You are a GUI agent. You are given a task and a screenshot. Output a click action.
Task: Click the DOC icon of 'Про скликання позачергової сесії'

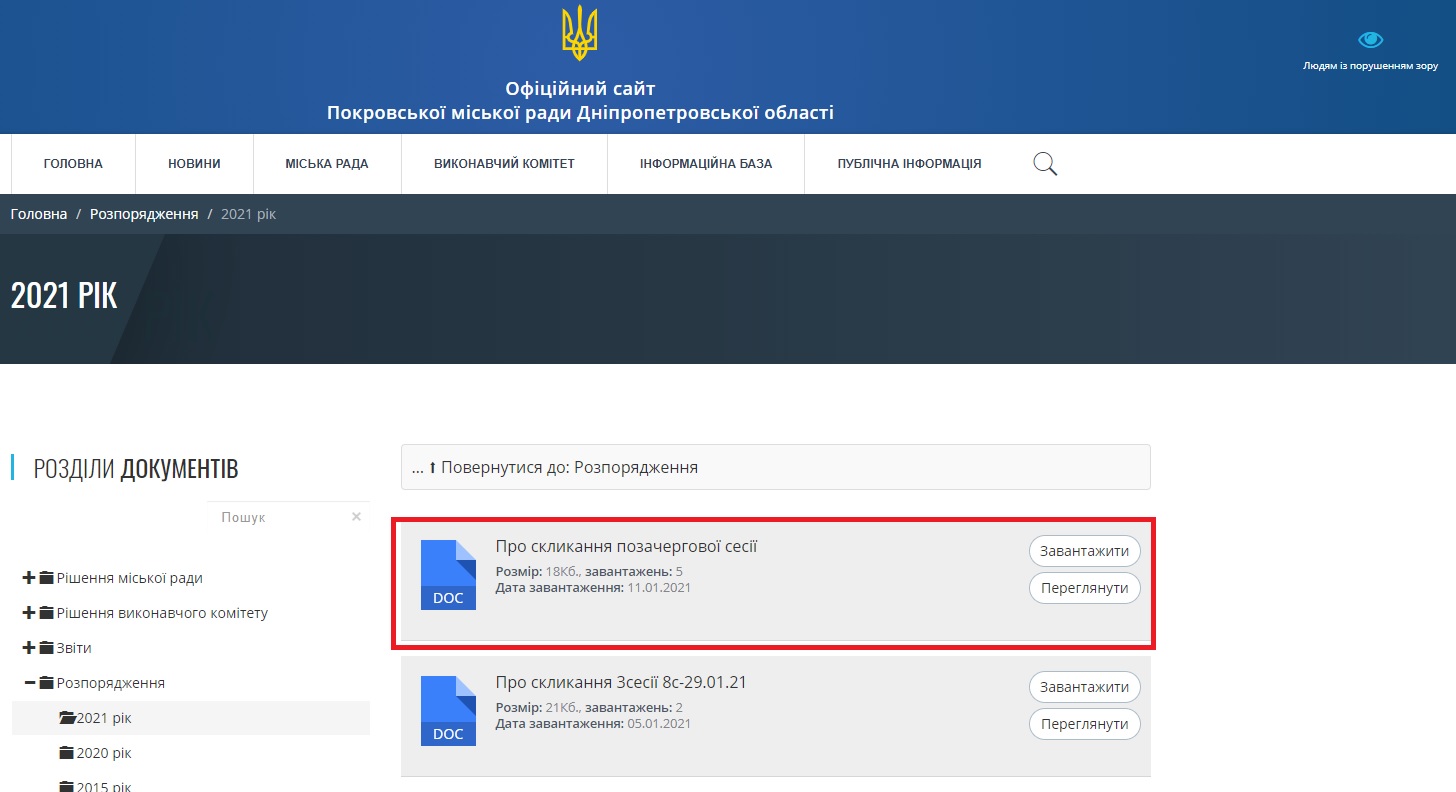click(447, 575)
